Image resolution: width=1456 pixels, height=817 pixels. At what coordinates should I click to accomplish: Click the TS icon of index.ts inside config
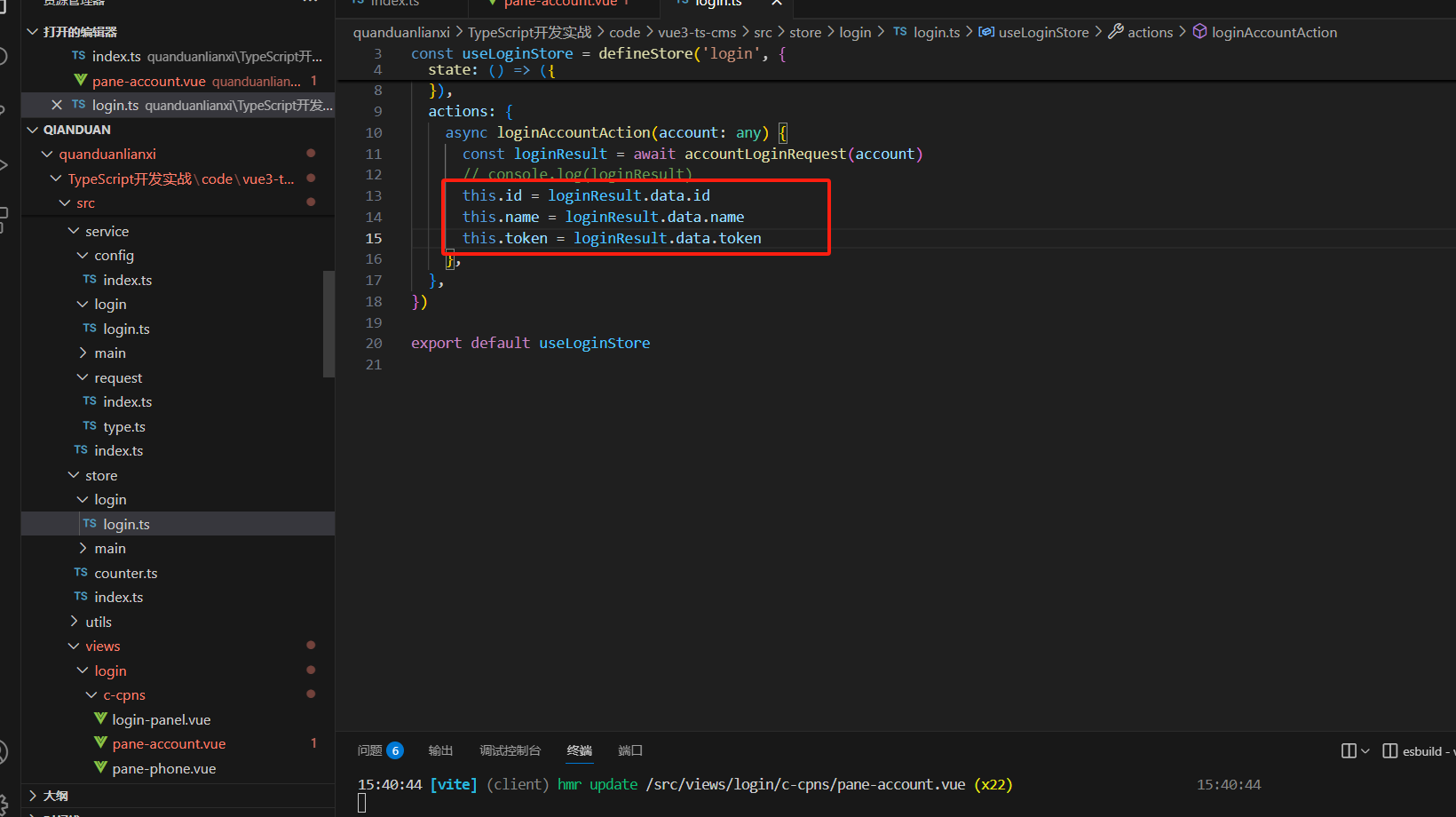click(x=90, y=280)
